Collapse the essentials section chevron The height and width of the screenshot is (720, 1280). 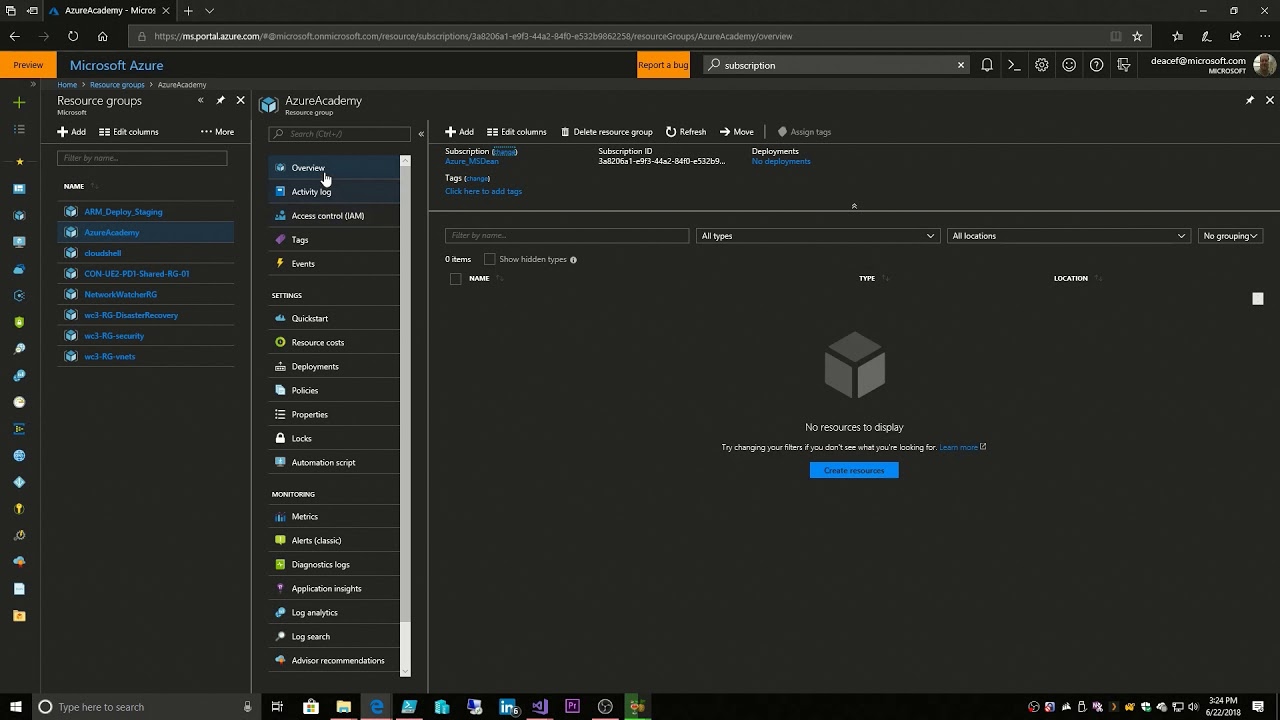point(854,206)
